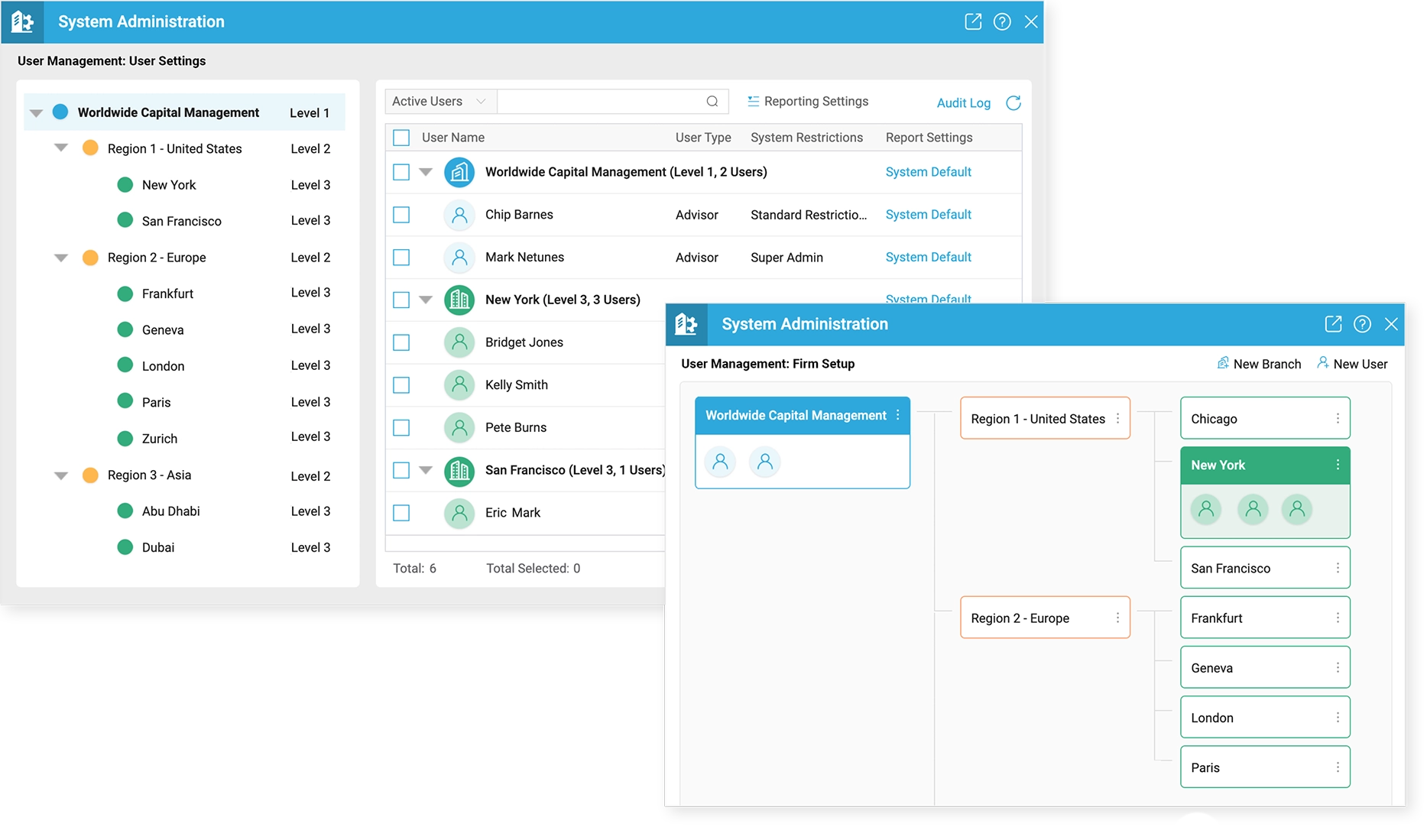
Task: Open pop-out icon in Firm Setup window
Action: pyautogui.click(x=1333, y=324)
